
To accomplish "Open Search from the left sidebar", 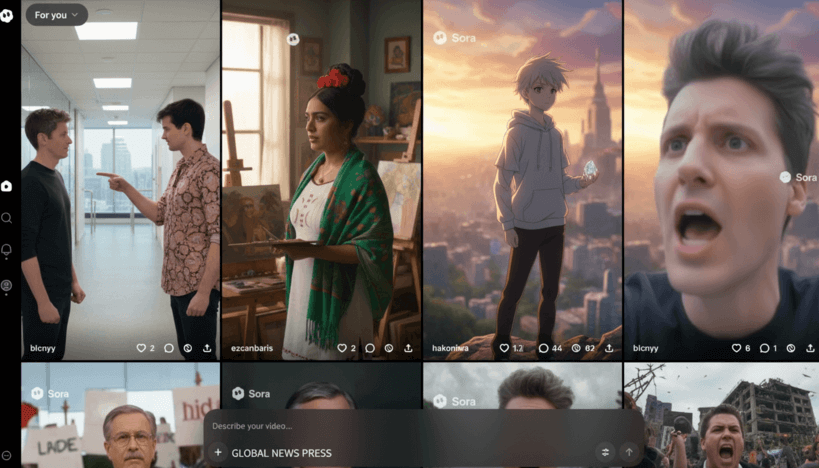I will tap(7, 218).
